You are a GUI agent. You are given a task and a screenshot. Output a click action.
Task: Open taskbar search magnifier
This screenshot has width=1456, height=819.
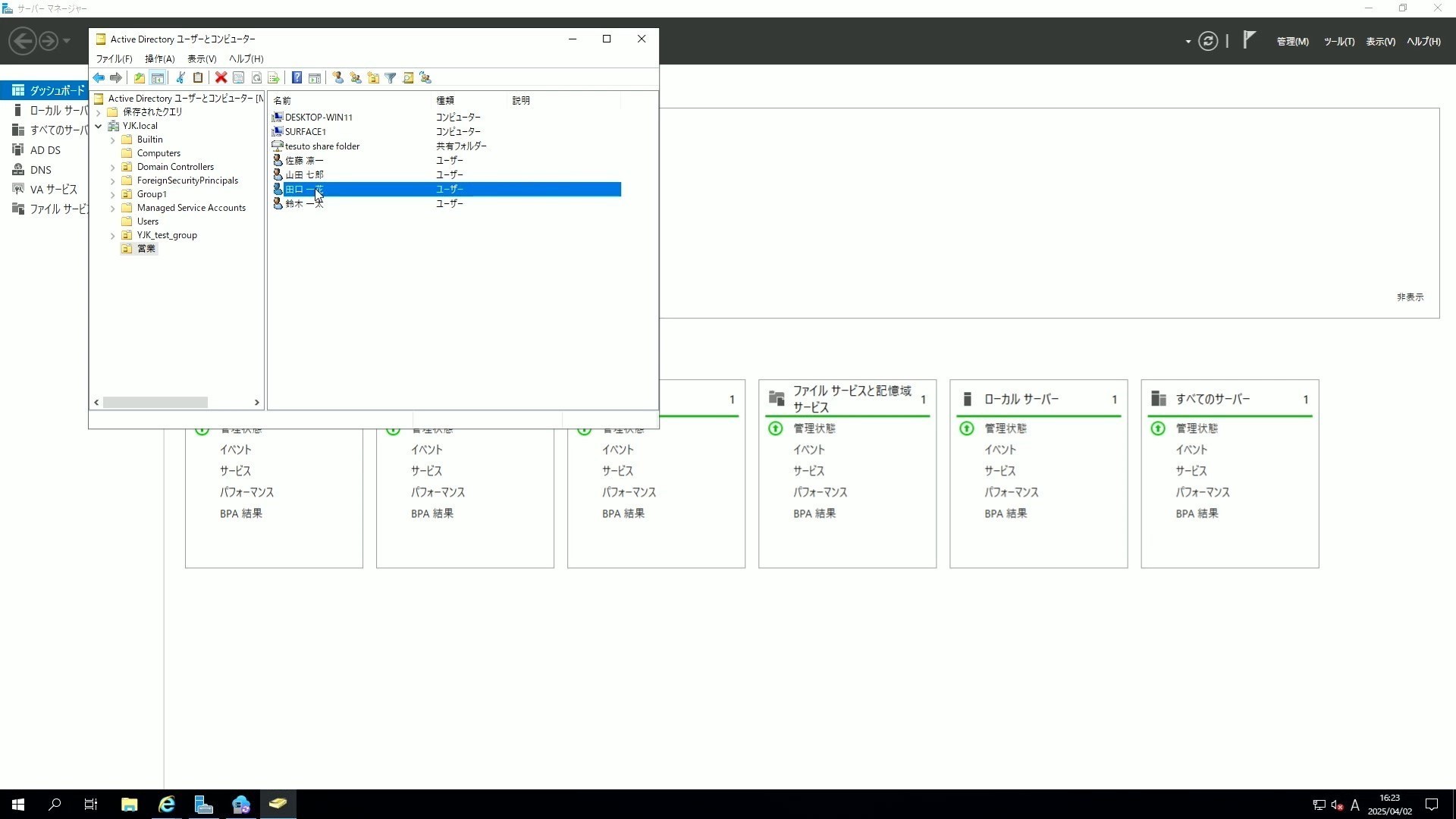(55, 805)
